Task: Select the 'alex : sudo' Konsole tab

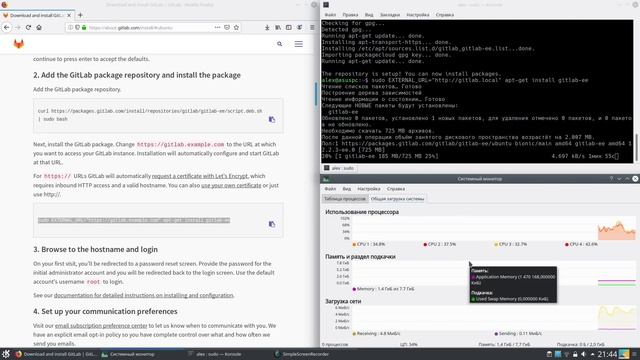Action: point(339,168)
